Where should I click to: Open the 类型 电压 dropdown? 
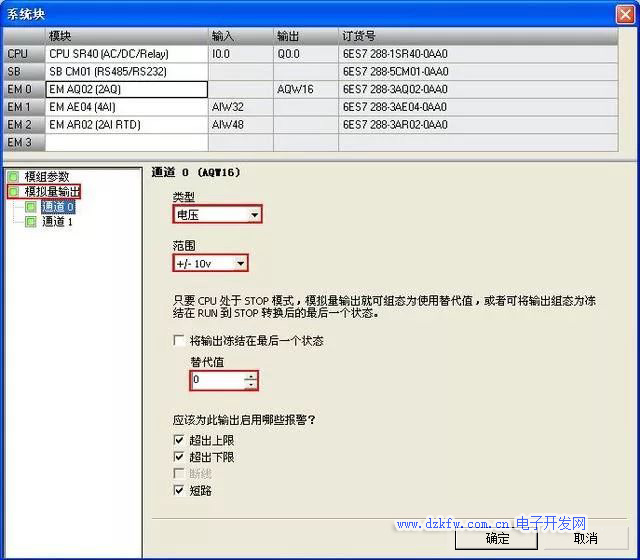(255, 214)
